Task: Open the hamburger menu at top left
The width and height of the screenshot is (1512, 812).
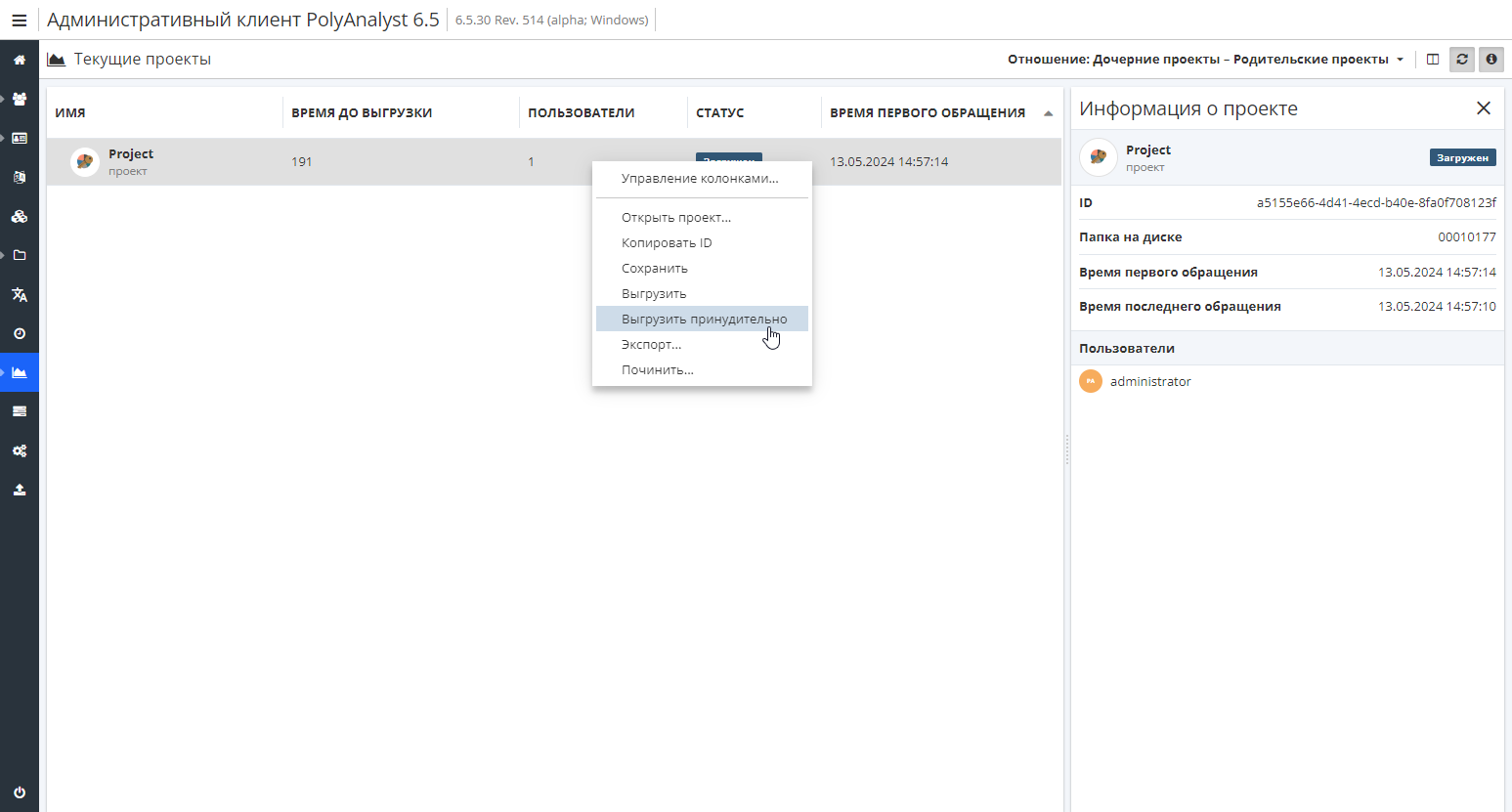Action: coord(19,20)
